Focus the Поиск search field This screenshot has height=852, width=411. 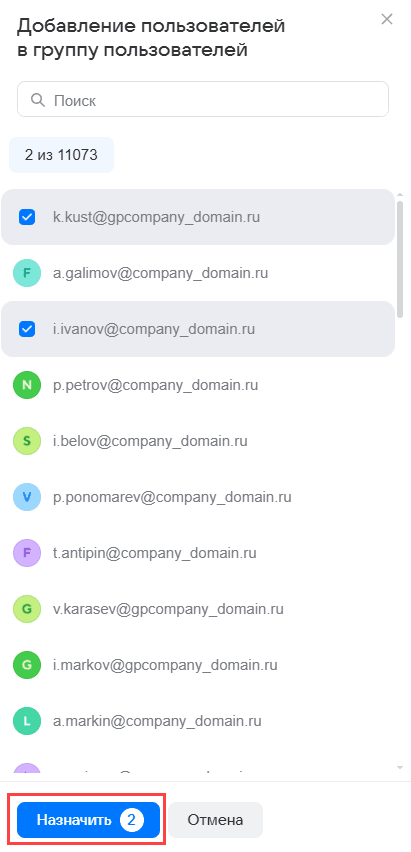click(203, 99)
